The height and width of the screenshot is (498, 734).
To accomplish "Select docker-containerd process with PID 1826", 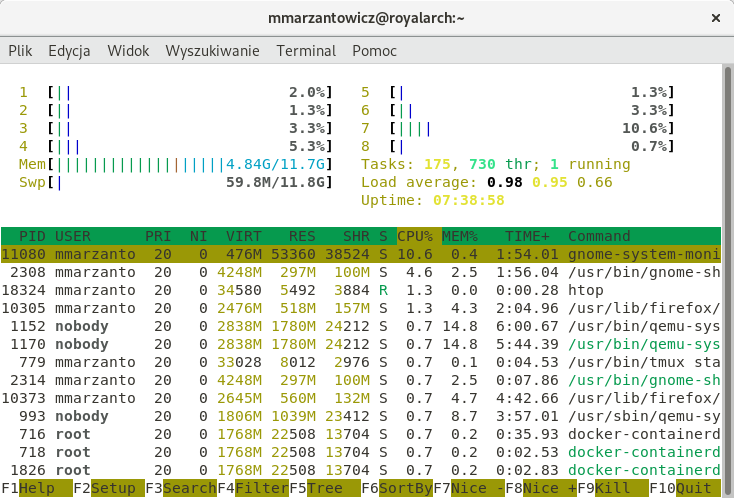I will pos(361,470).
